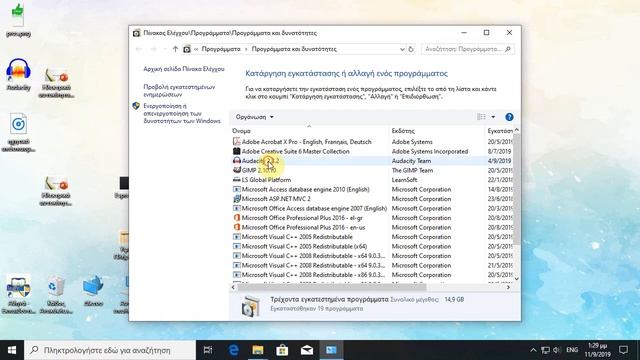Click Office el-gr row's orange icon
The image size is (640, 360).
(236, 218)
